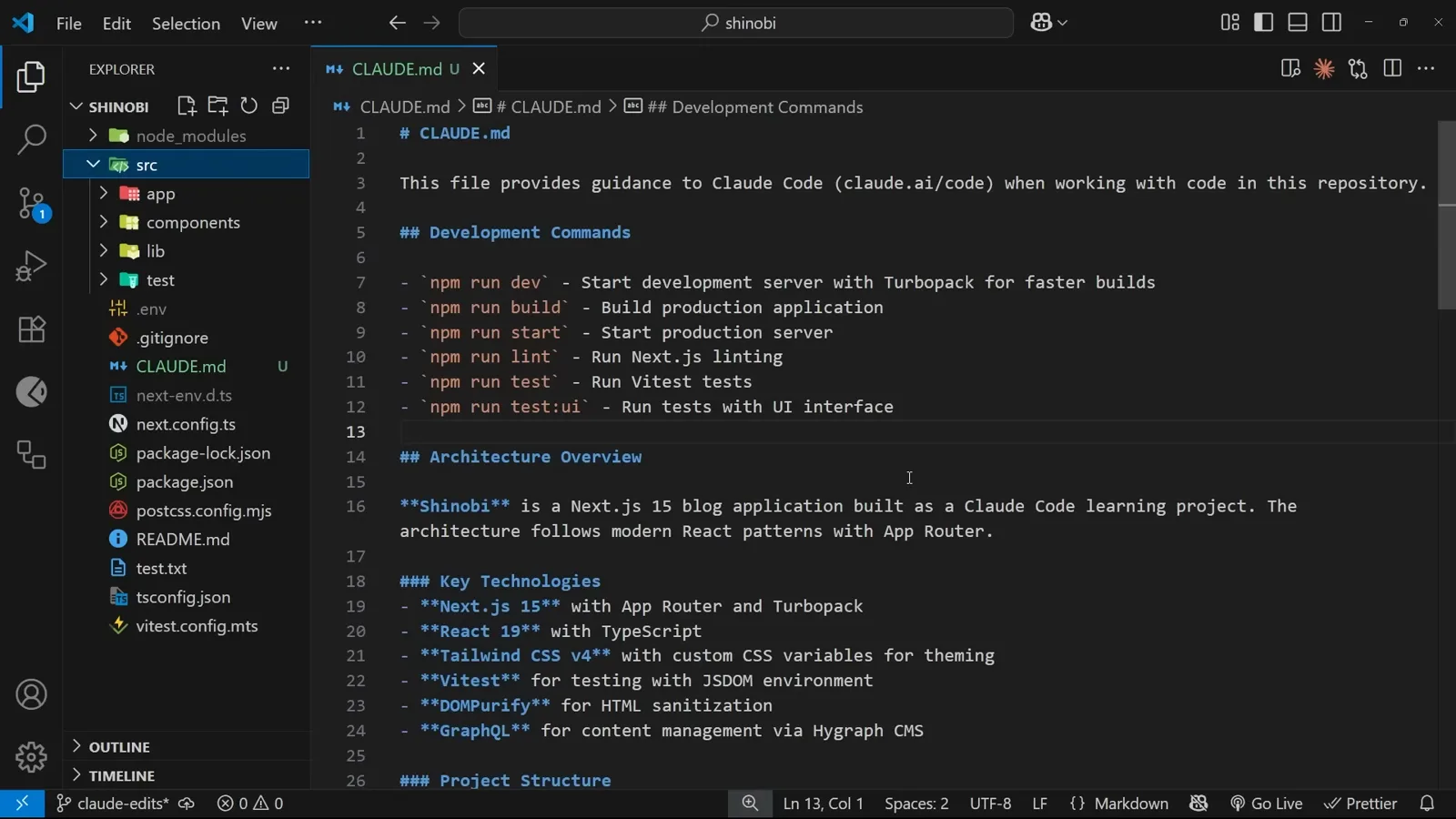This screenshot has width=1456, height=819.
Task: Go forward in navigation history
Action: pyautogui.click(x=431, y=23)
